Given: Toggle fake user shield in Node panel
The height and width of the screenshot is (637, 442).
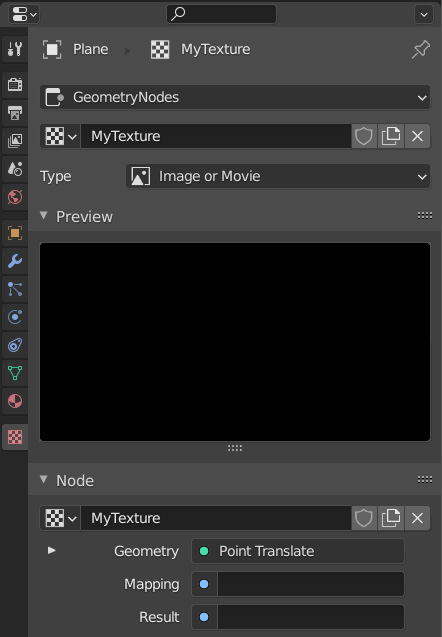Looking at the screenshot, I should [364, 518].
